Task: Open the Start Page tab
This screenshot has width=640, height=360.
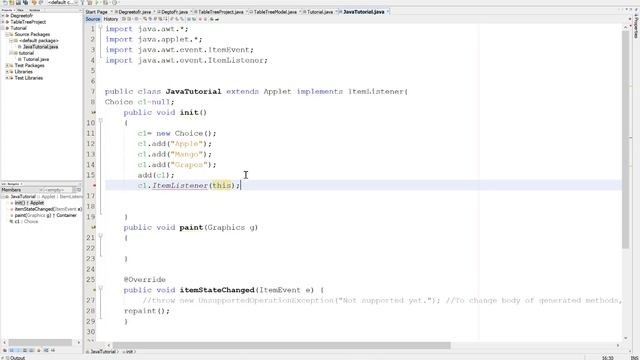Action: point(96,12)
